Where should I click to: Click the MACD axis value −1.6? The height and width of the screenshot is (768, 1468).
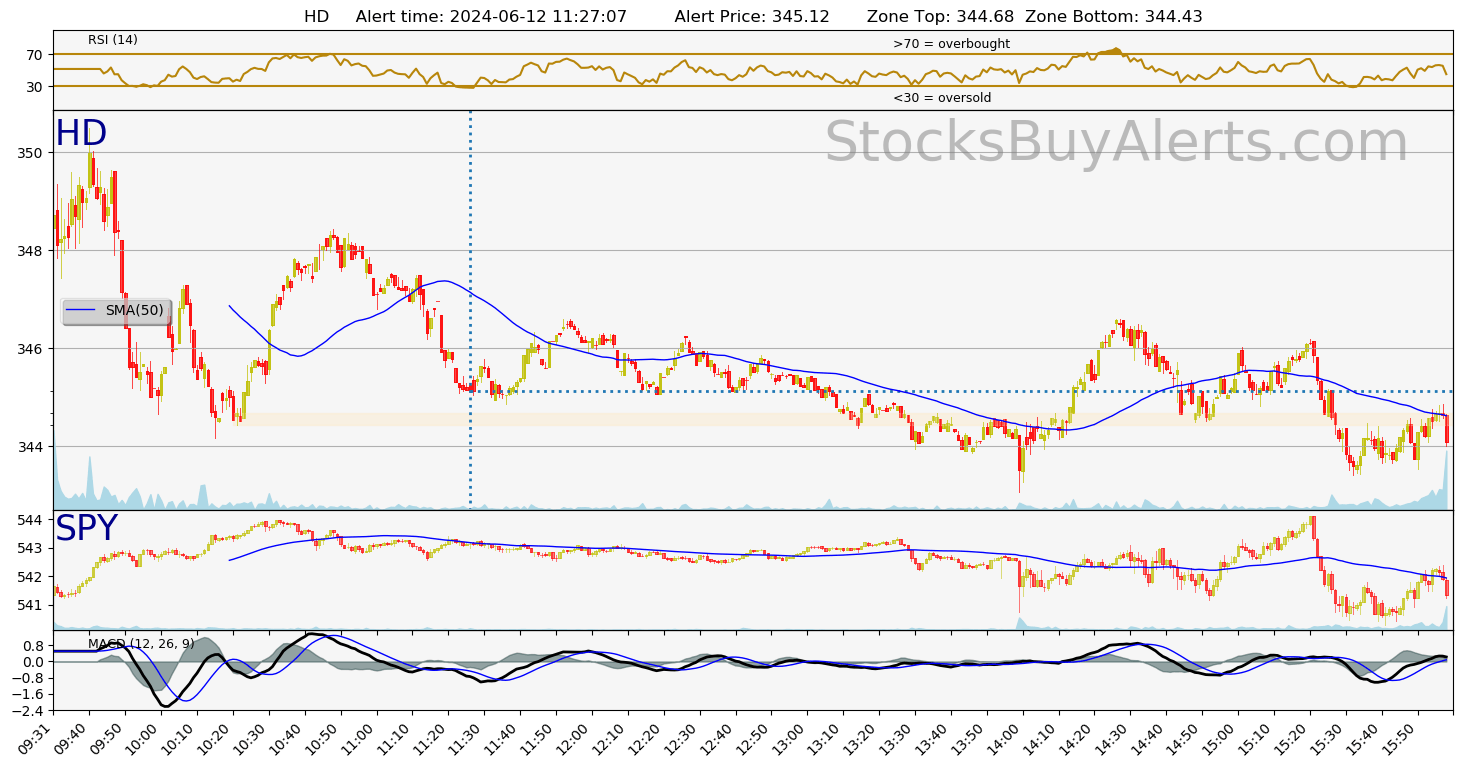tap(28, 694)
